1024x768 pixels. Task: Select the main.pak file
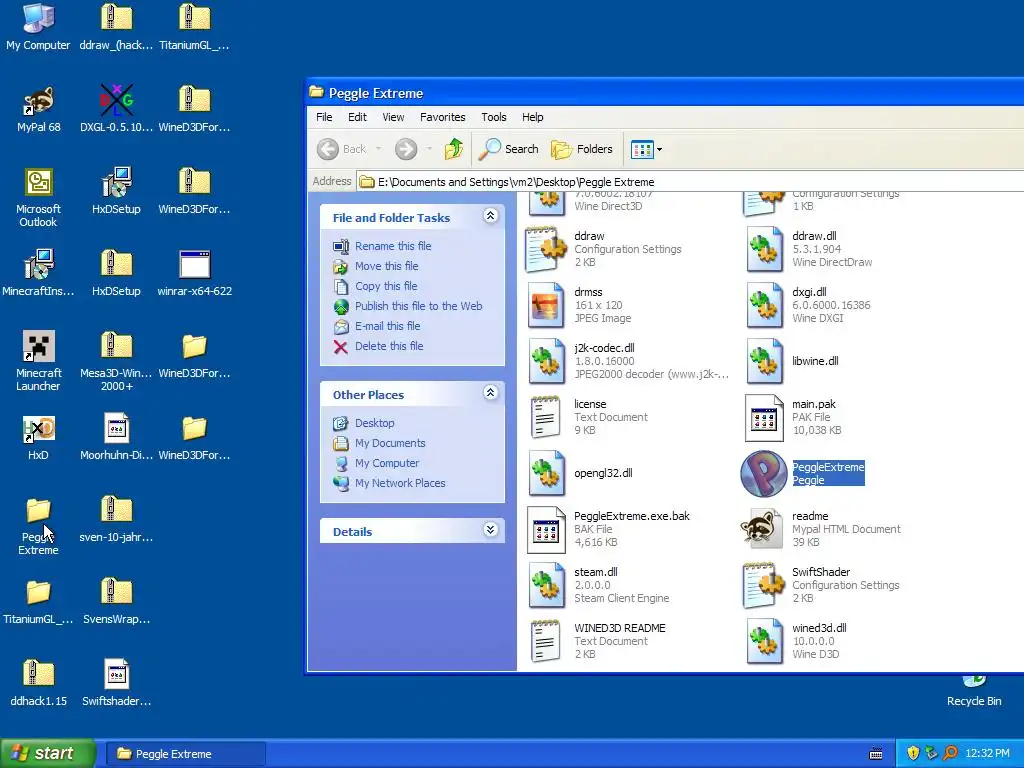pyautogui.click(x=764, y=417)
